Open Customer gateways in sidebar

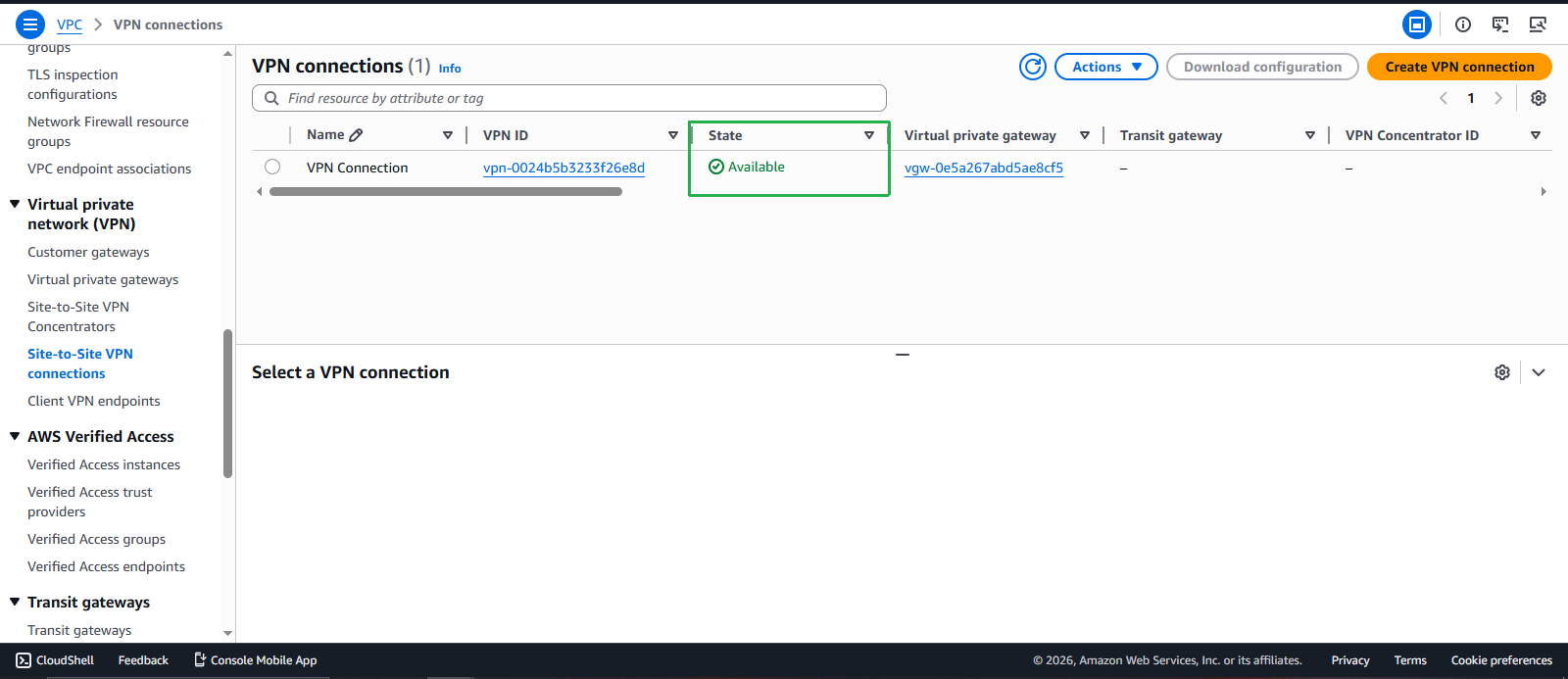pos(88,252)
